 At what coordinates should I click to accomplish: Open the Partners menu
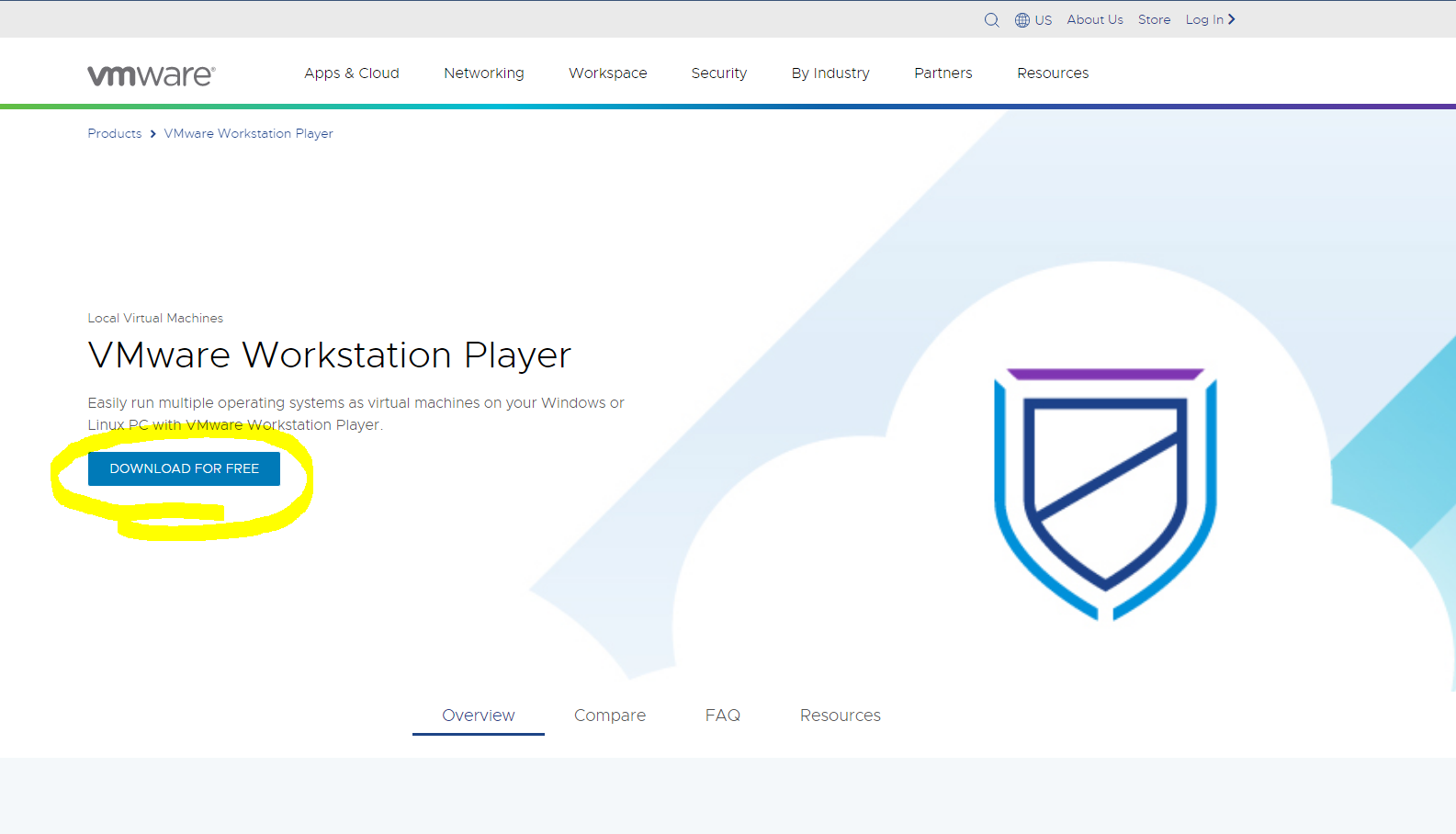pos(943,73)
